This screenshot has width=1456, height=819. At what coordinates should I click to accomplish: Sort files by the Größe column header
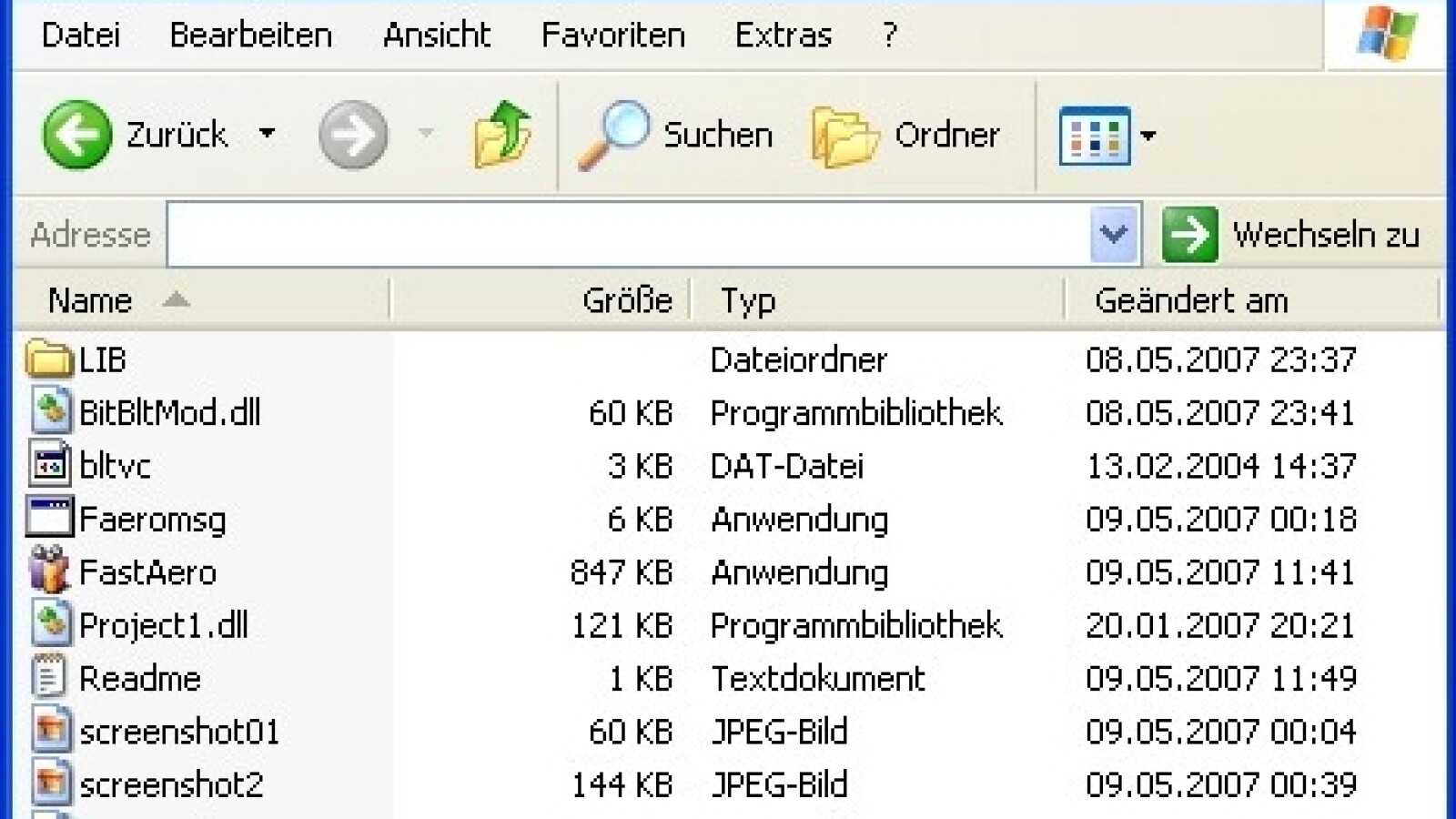tap(626, 300)
